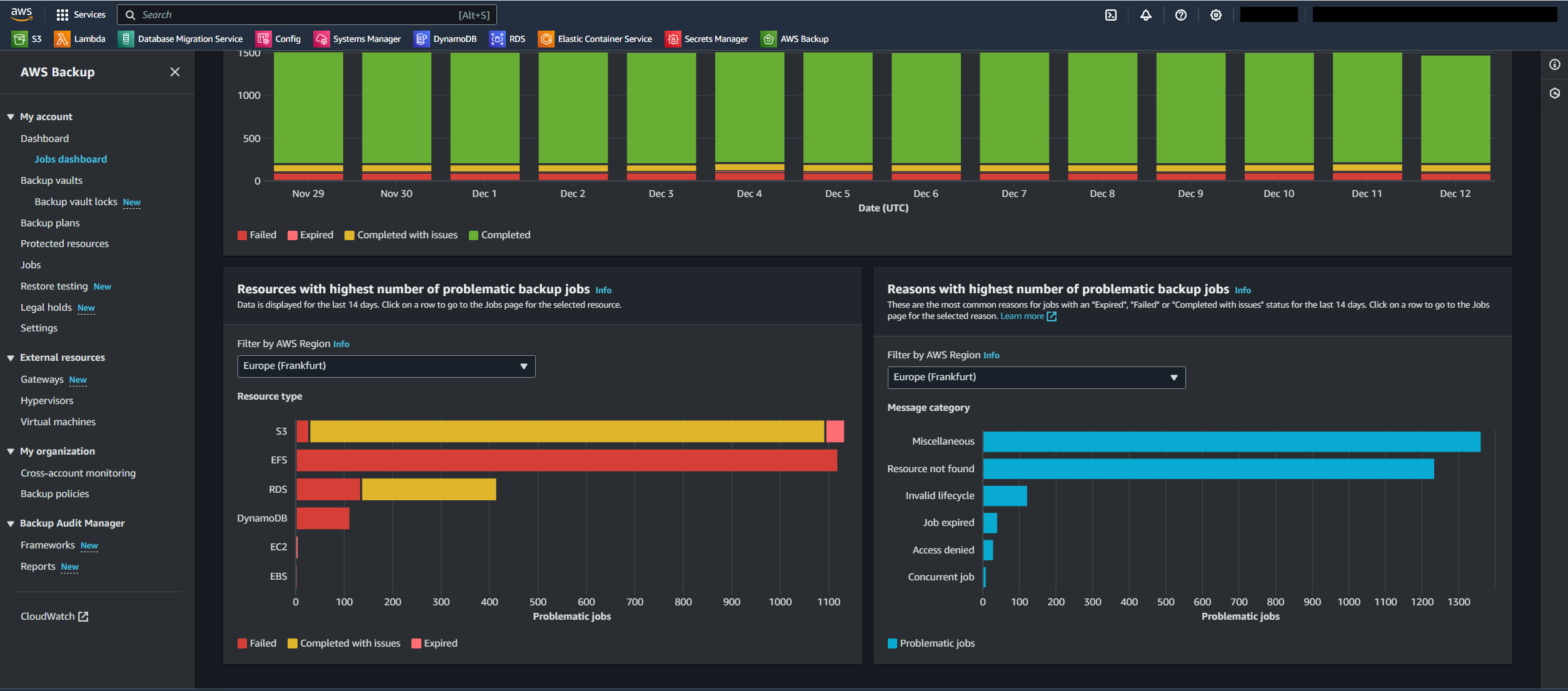
Task: Open the settings gear in top bar
Action: click(1216, 15)
